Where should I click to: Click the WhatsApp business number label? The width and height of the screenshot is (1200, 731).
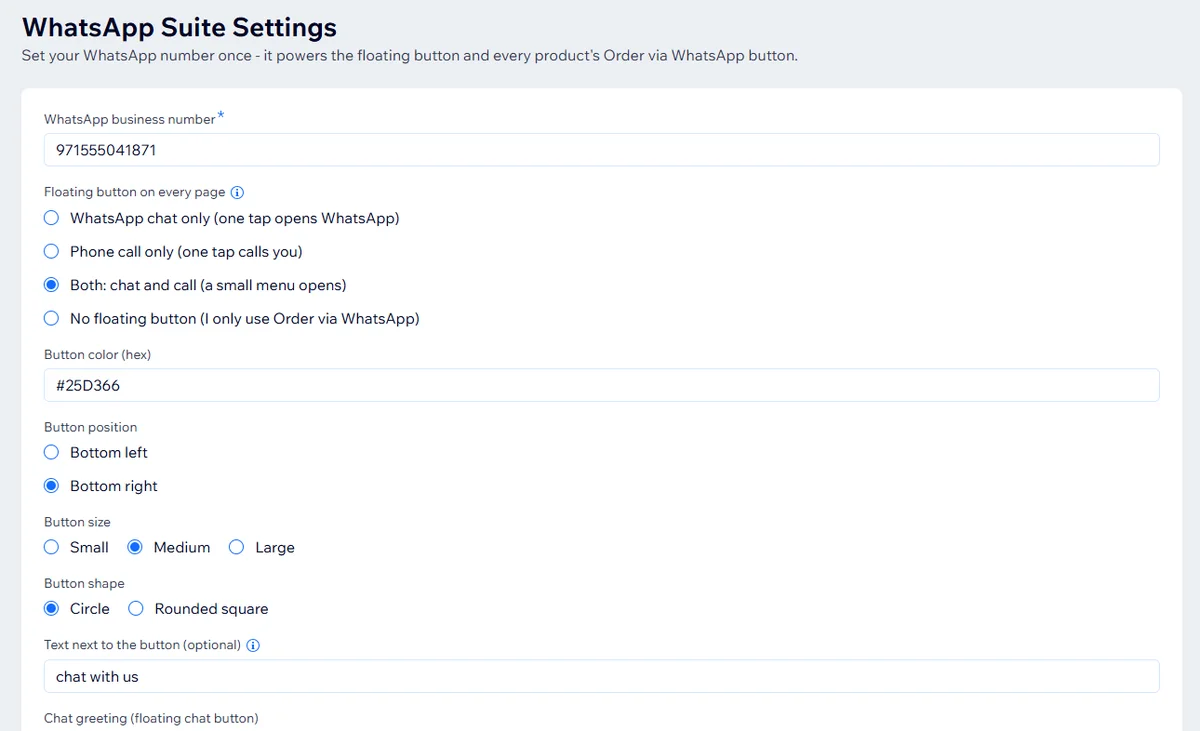[x=129, y=119]
